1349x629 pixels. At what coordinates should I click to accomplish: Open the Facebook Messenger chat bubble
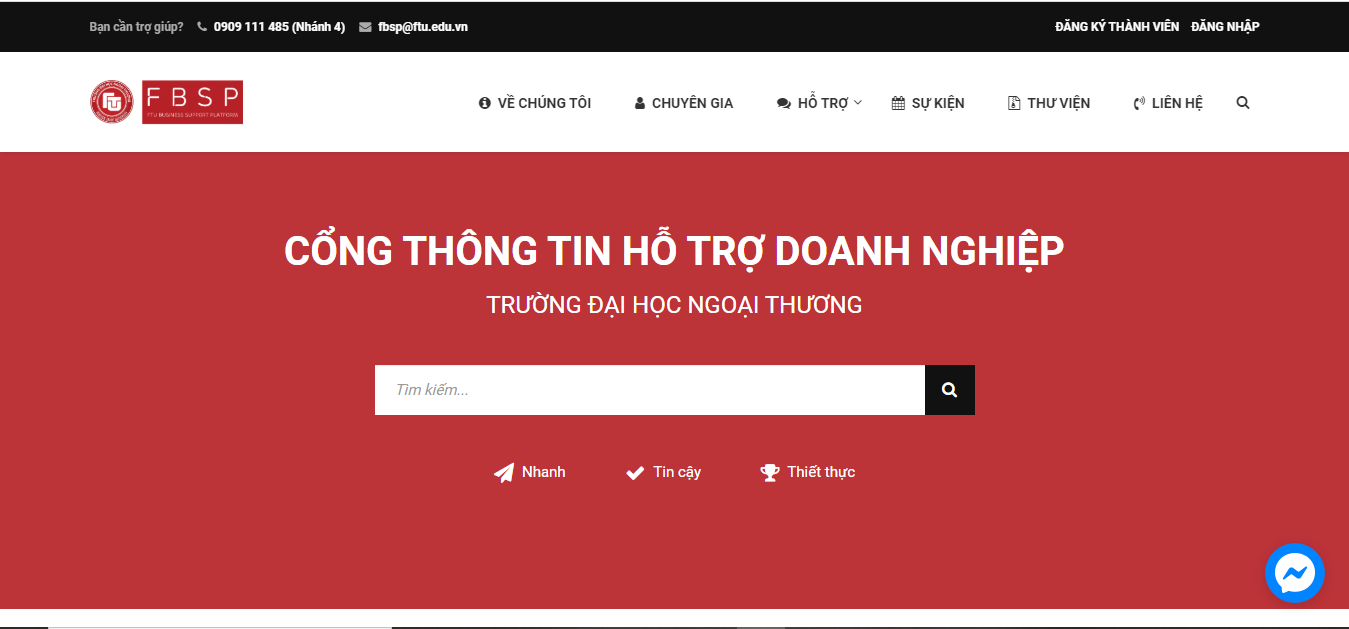point(1294,574)
